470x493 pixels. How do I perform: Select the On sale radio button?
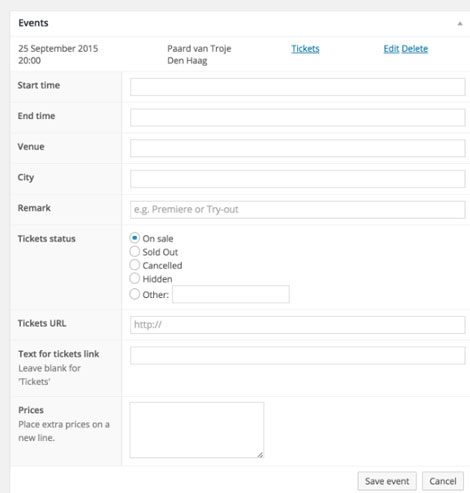134,238
